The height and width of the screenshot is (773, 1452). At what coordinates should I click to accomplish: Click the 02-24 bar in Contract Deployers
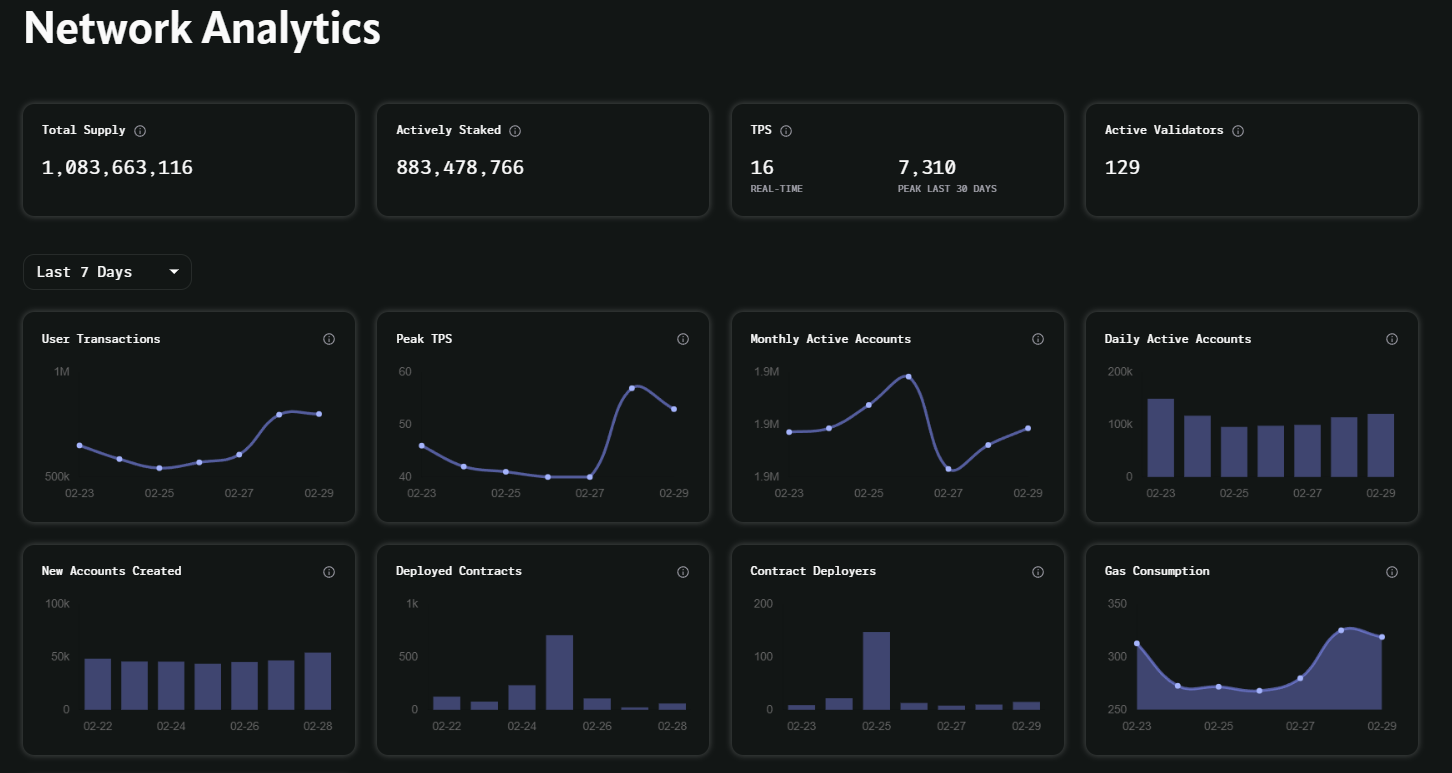click(x=839, y=704)
